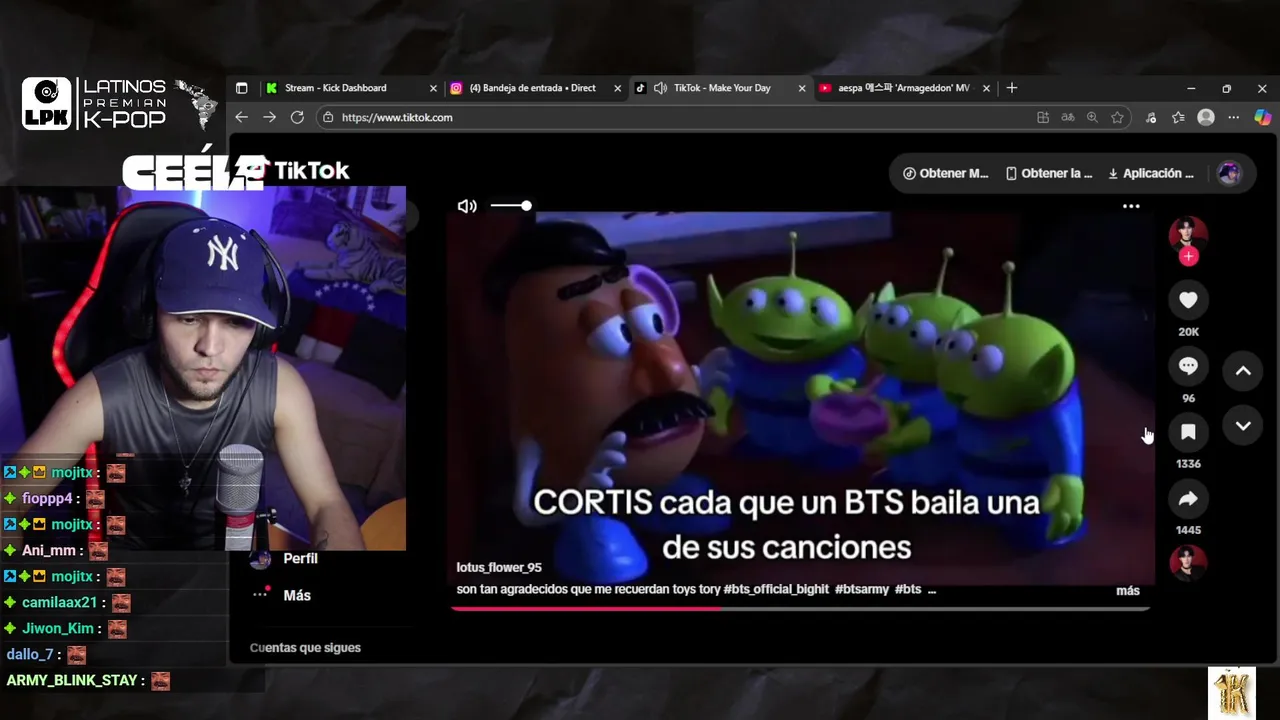View site information icon in address bar
This screenshot has width=1280, height=720.
pyautogui.click(x=328, y=117)
